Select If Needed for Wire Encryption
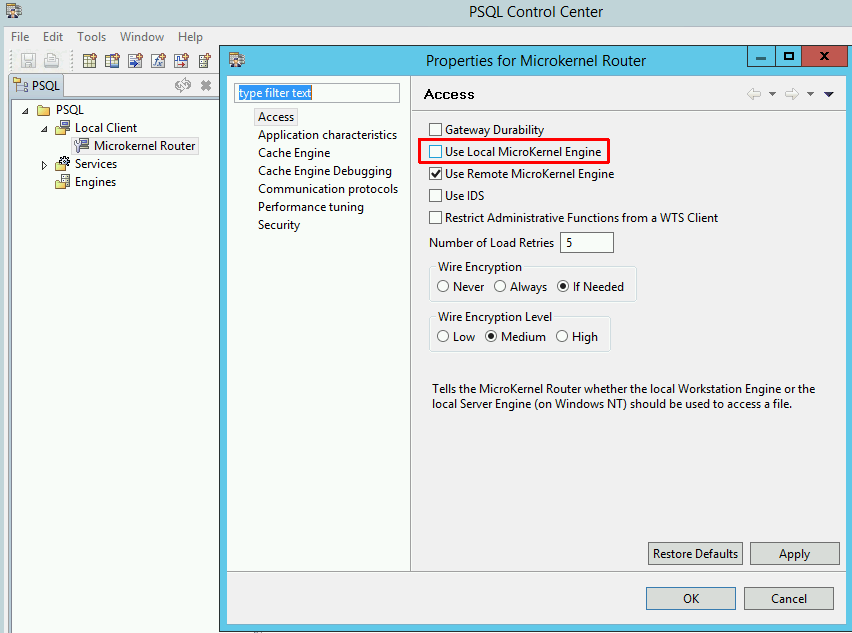852x633 pixels. click(563, 286)
